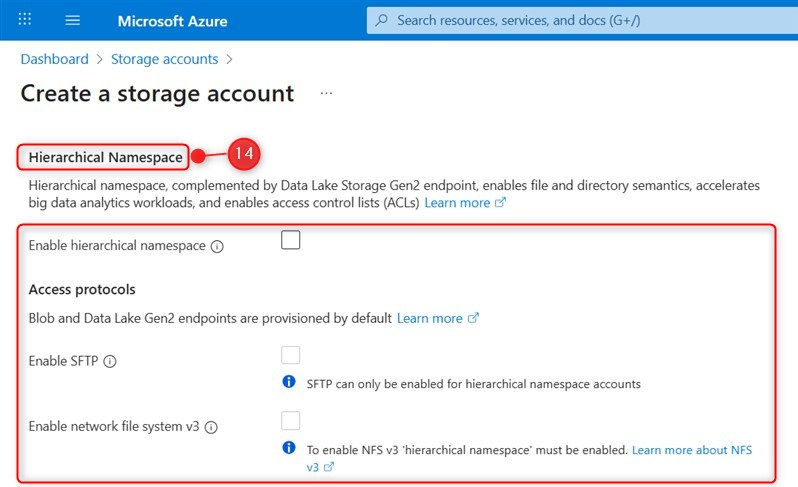
Task: Open the ellipsis menu beside page title
Action: [x=326, y=93]
